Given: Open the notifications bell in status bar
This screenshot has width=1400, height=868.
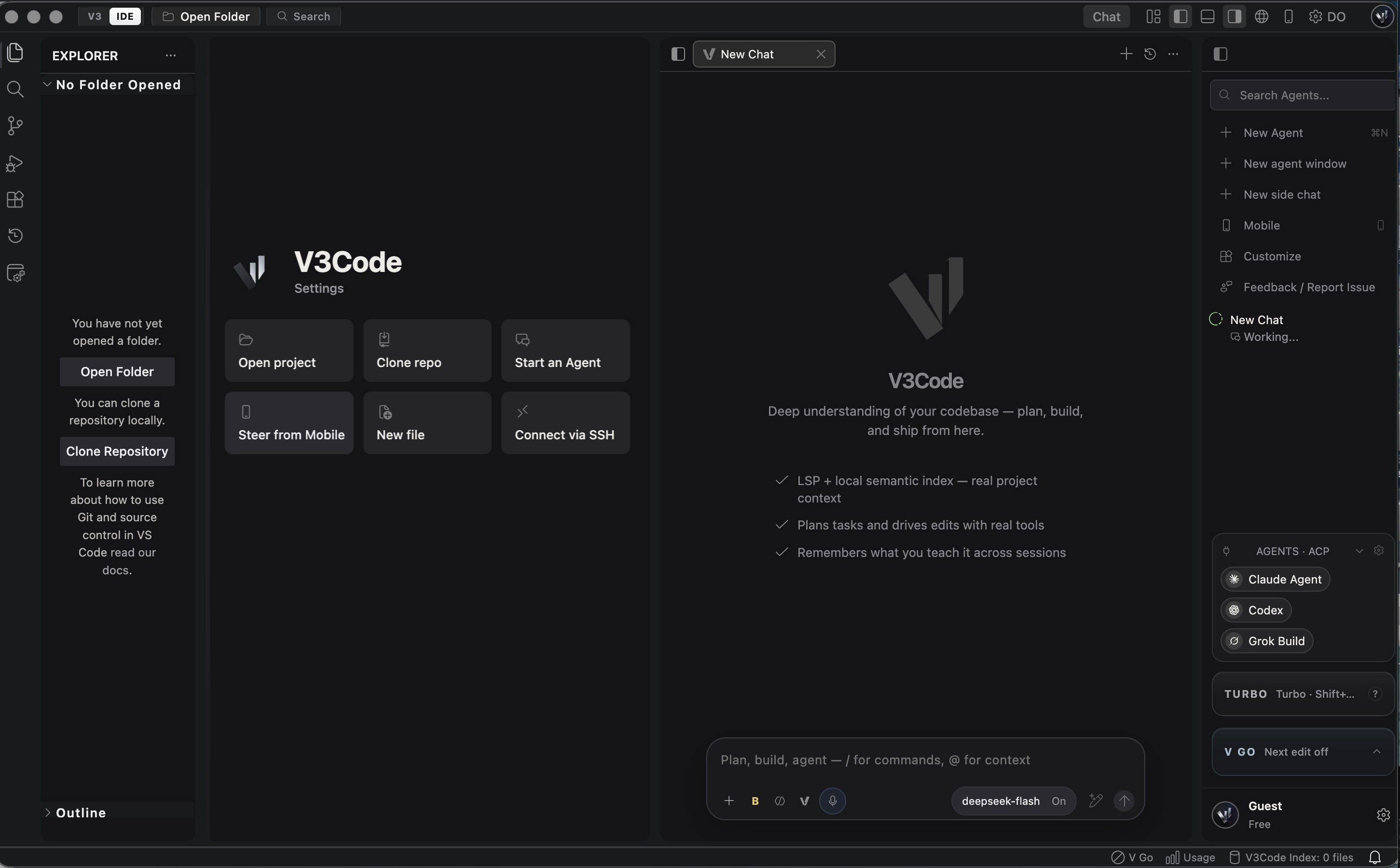Looking at the screenshot, I should [1375, 857].
